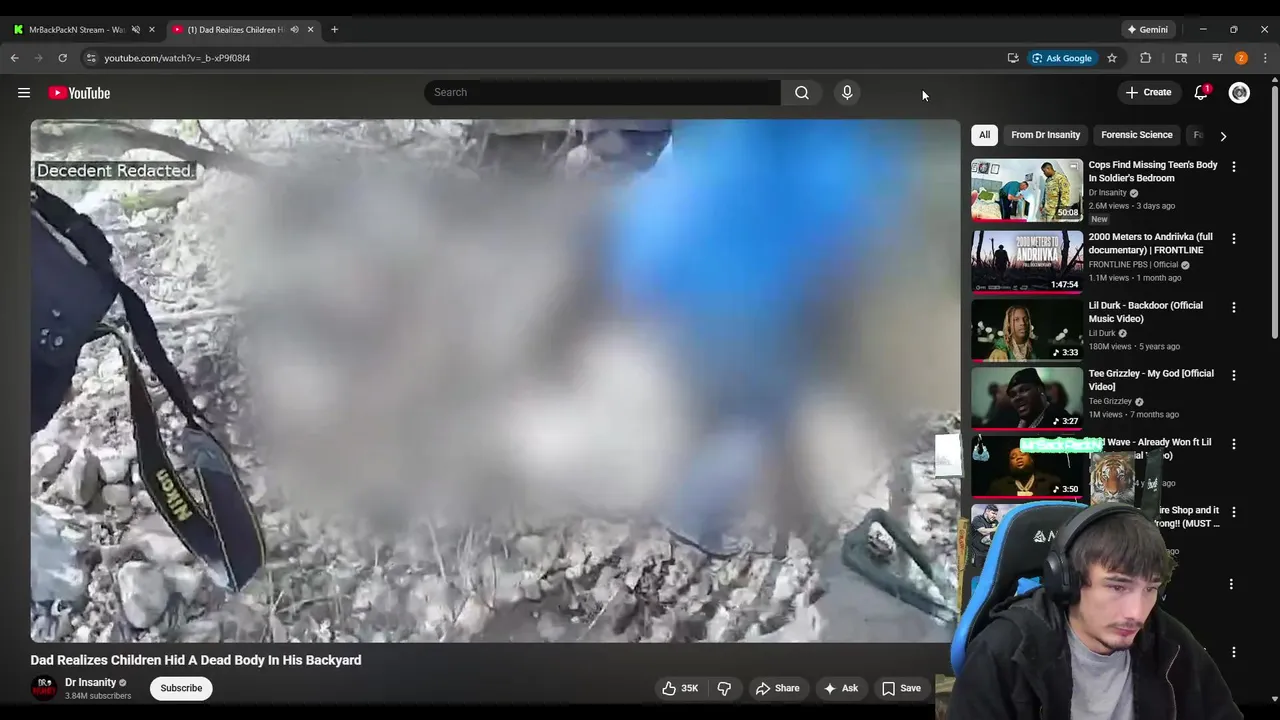This screenshot has height=720, width=1280.
Task: Open the side panel icon in toolbar
Action: [1181, 58]
